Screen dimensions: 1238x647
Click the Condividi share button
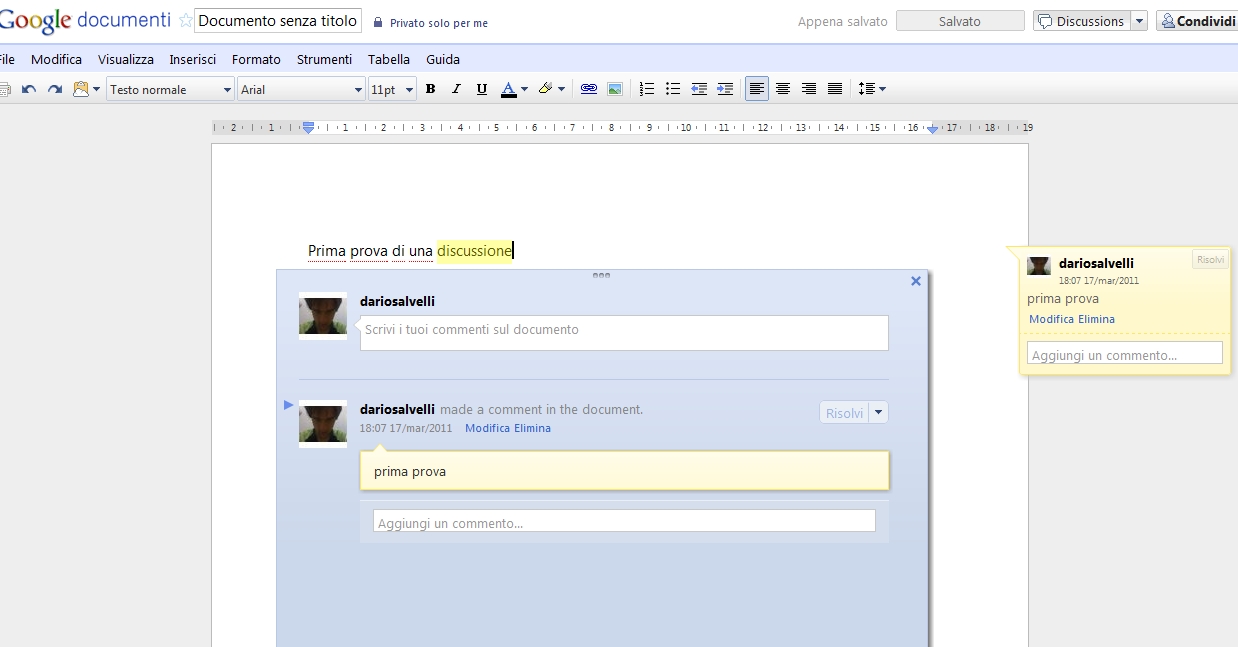click(x=1198, y=21)
